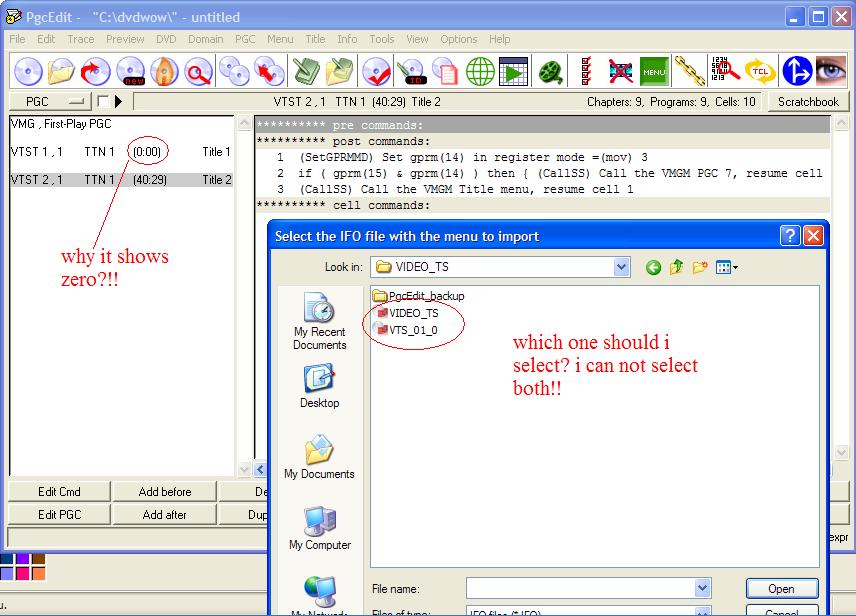Click the two overlapping discs icon
Image resolution: width=856 pixels, height=616 pixels.
(235, 72)
